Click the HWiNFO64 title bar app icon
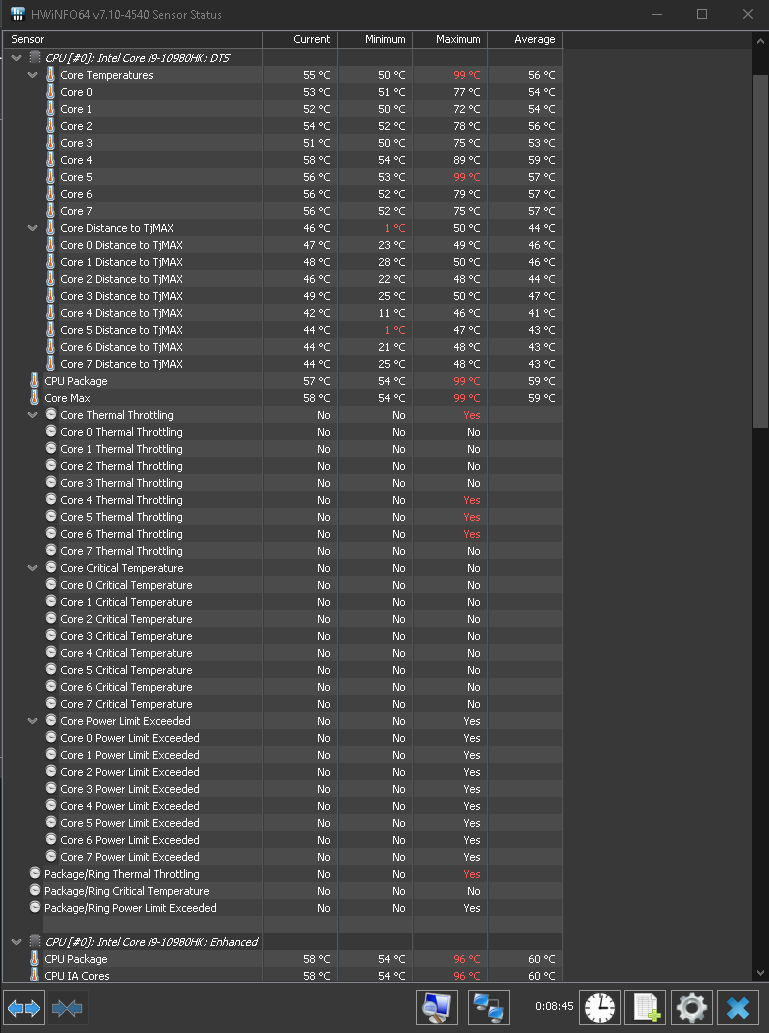This screenshot has width=769, height=1033. tap(18, 14)
